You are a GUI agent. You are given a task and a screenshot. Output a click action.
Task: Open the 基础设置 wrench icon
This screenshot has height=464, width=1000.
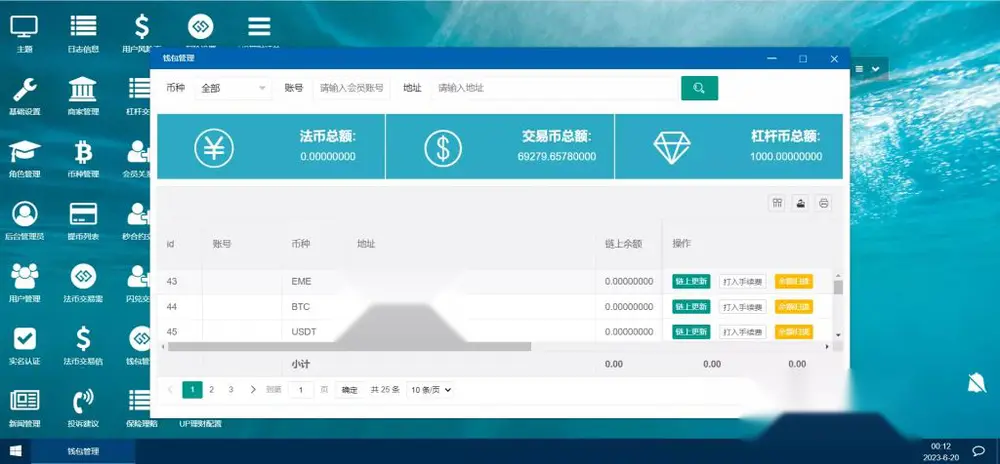[x=24, y=89]
